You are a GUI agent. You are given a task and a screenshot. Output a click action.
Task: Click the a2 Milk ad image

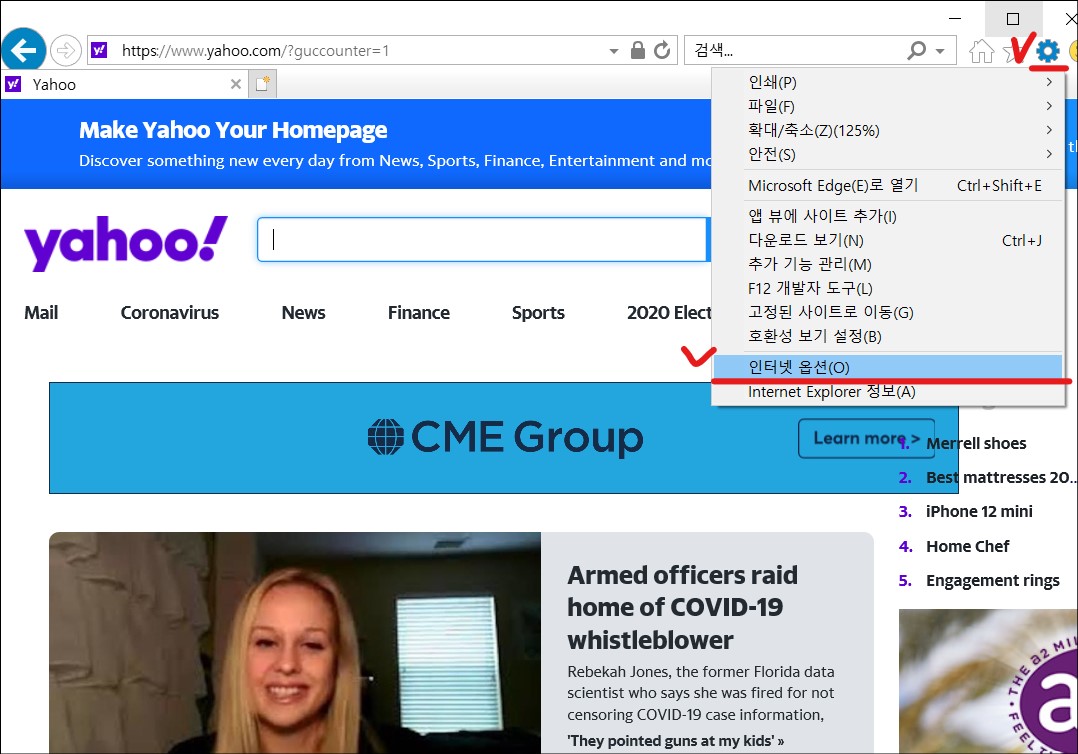[x=988, y=681]
